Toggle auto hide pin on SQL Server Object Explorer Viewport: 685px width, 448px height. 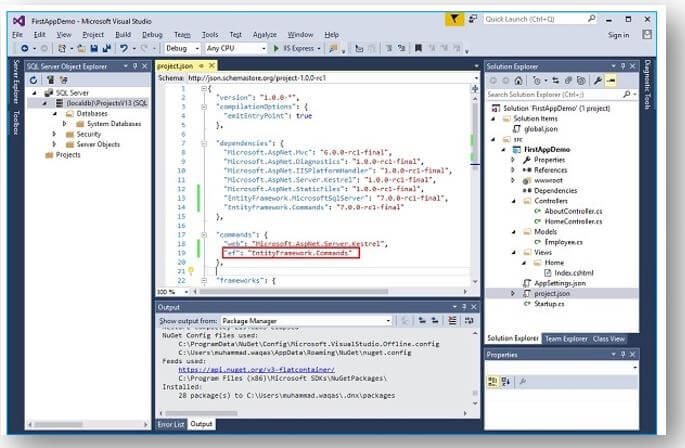(135, 66)
